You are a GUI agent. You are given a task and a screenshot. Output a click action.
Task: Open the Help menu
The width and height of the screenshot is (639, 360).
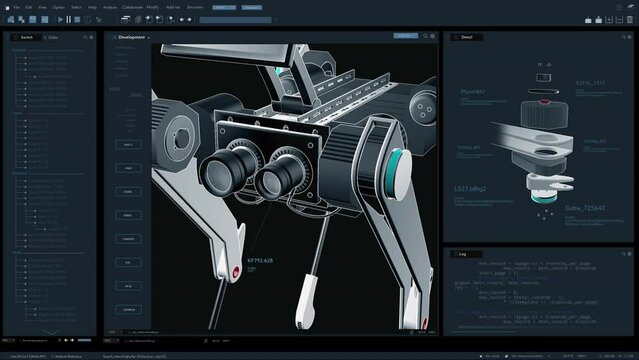(93, 7)
